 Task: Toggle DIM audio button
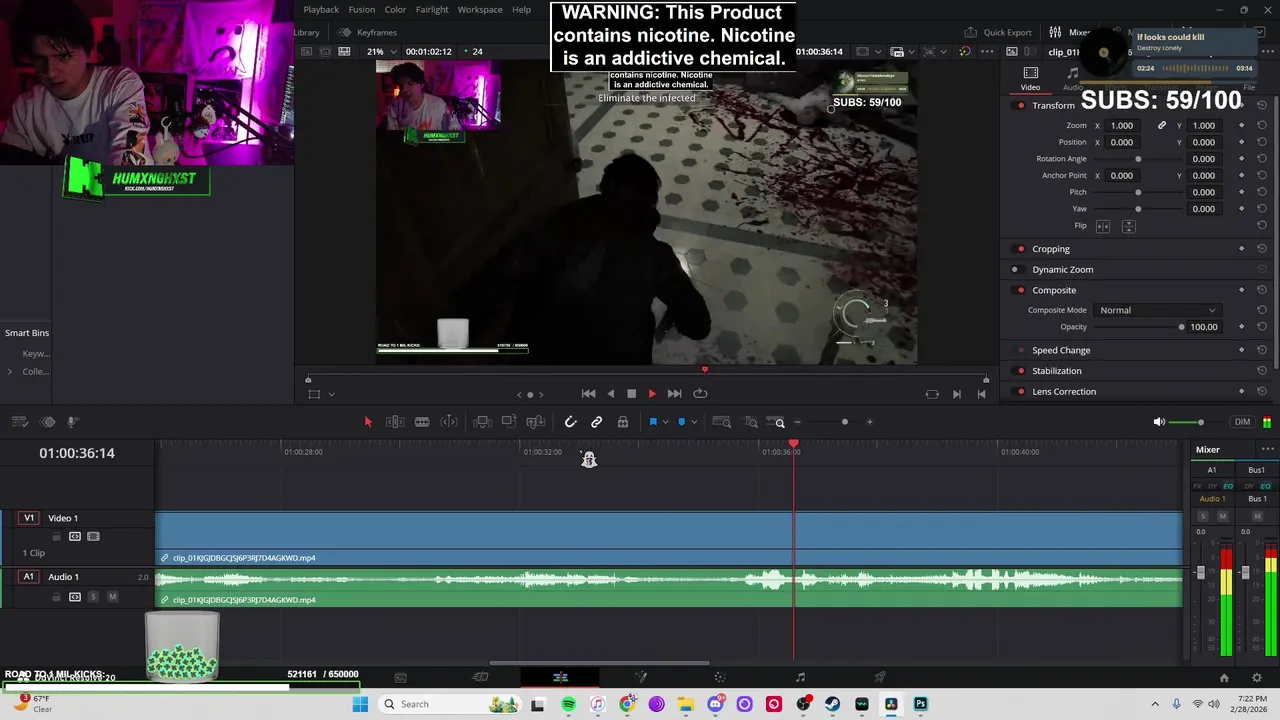(x=1242, y=422)
